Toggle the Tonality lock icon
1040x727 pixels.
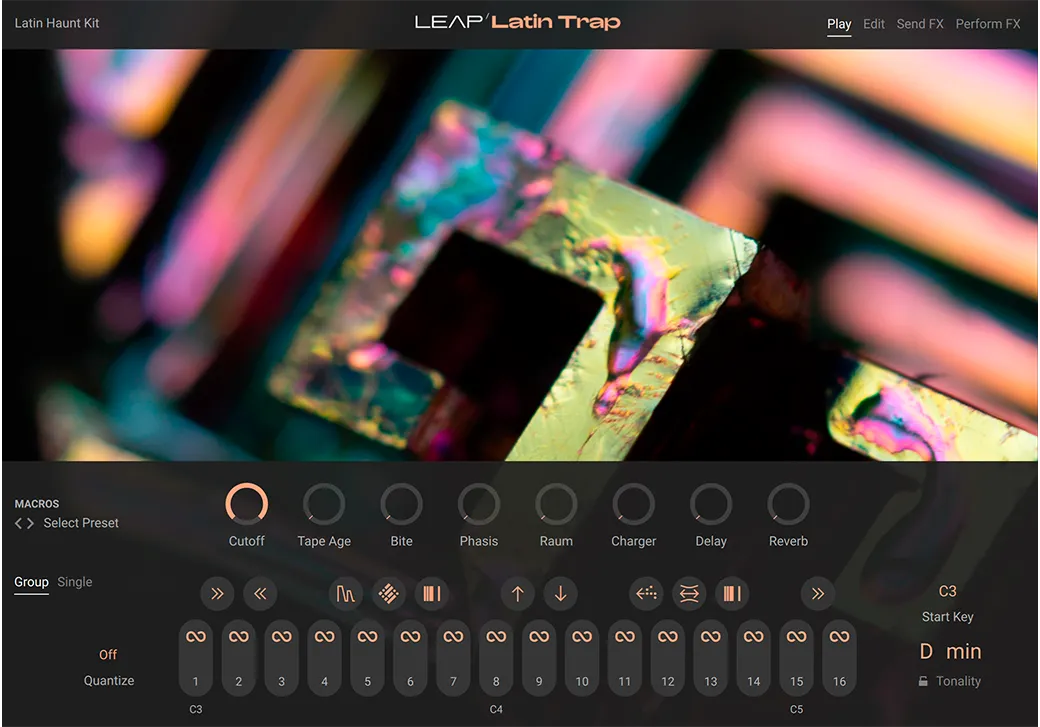coord(924,682)
